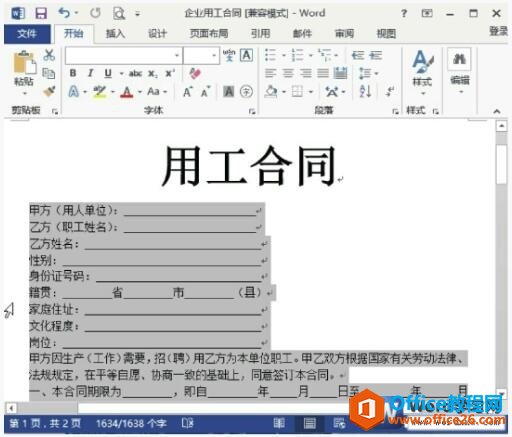Expand underline style dropdown arrow

tap(121, 73)
